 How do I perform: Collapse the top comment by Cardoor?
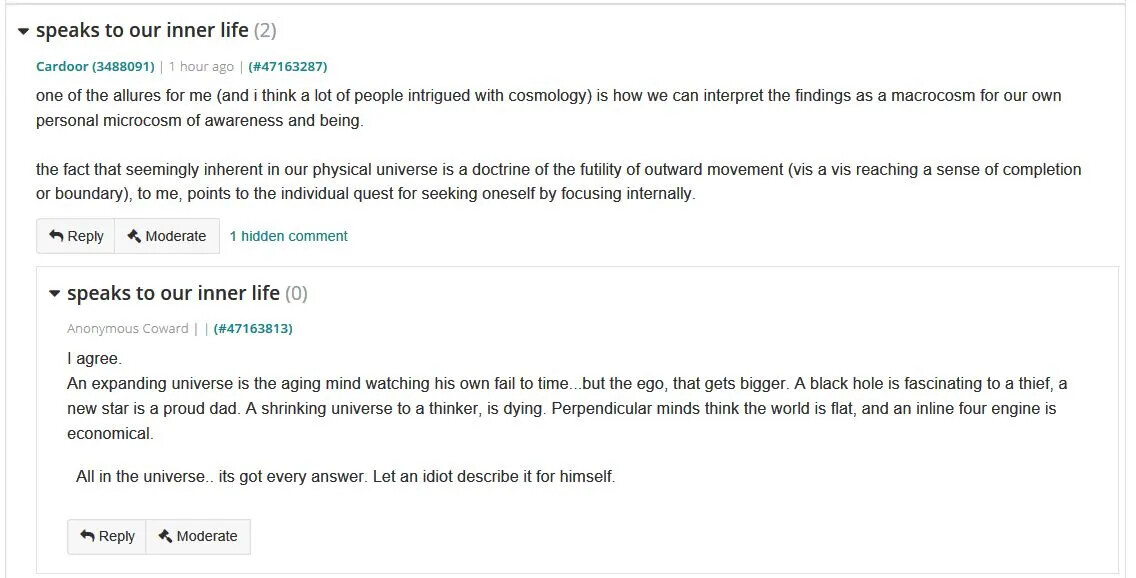pyautogui.click(x=24, y=31)
